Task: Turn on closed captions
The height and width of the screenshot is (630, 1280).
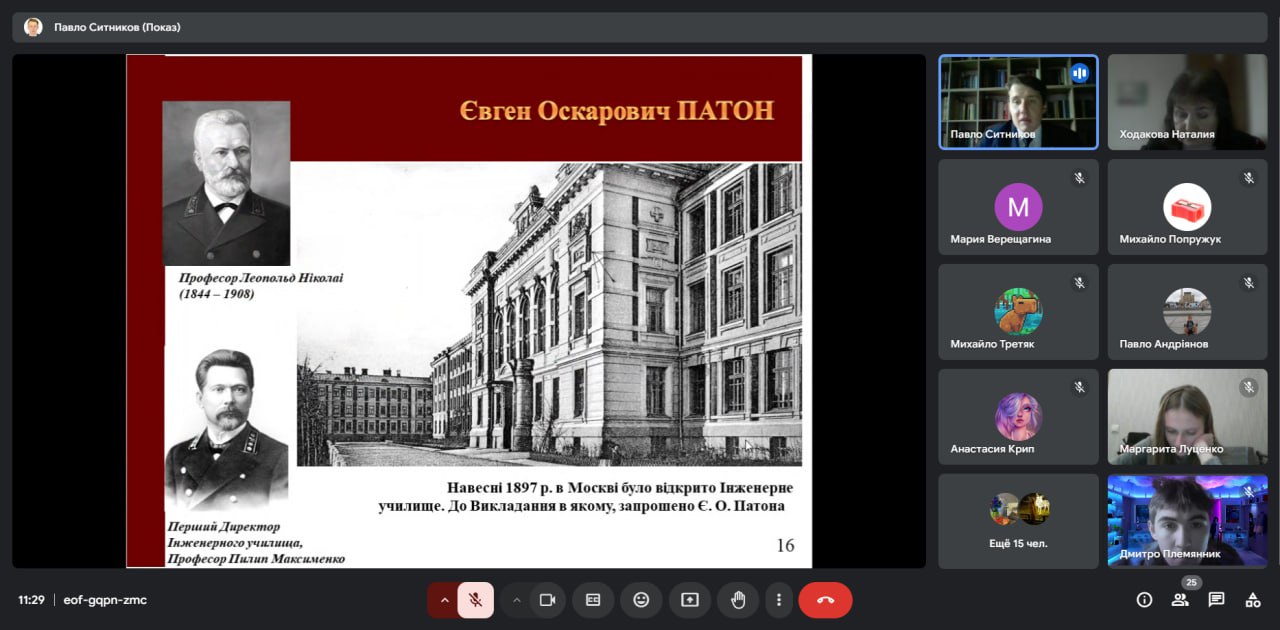Action: click(x=593, y=600)
